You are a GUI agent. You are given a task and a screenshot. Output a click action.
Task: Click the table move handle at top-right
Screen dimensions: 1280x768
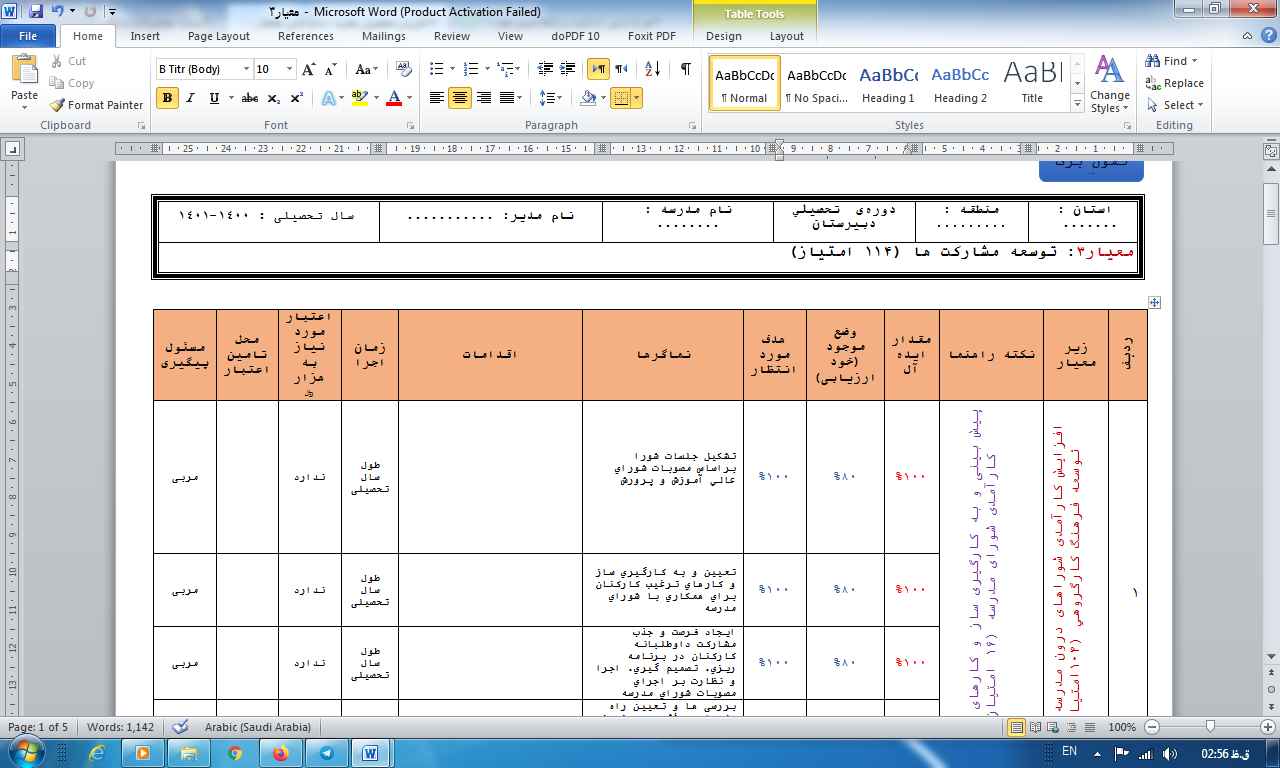[1154, 302]
